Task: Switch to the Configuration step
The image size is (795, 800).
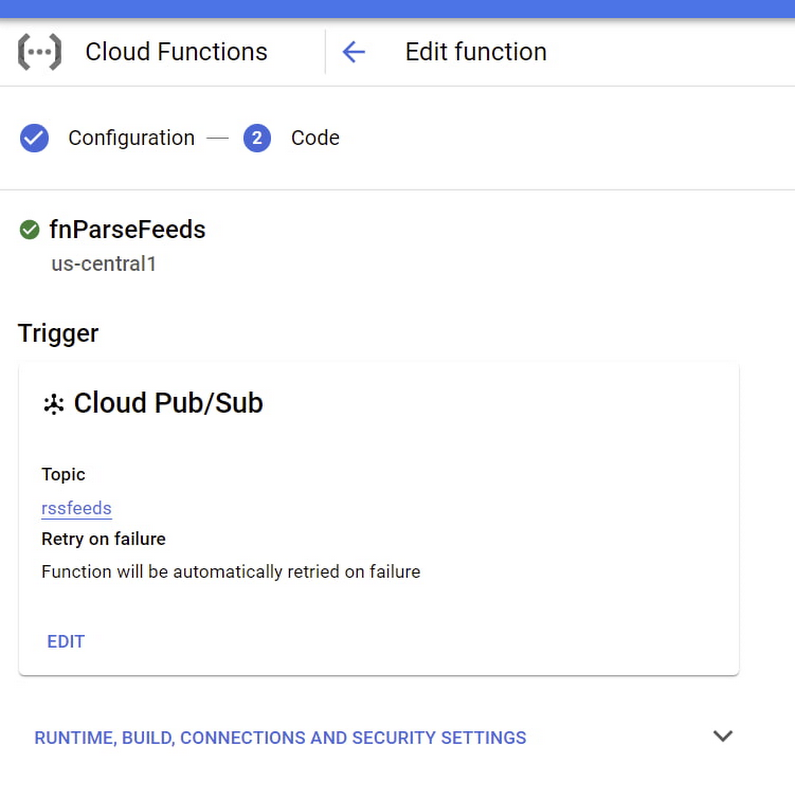Action: point(131,138)
